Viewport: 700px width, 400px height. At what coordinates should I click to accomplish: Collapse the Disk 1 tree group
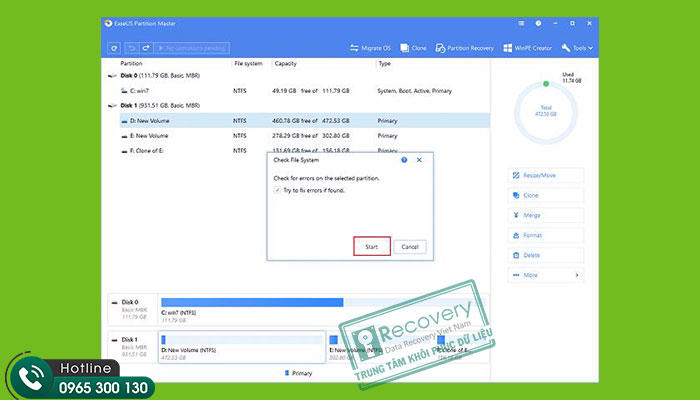tap(112, 106)
